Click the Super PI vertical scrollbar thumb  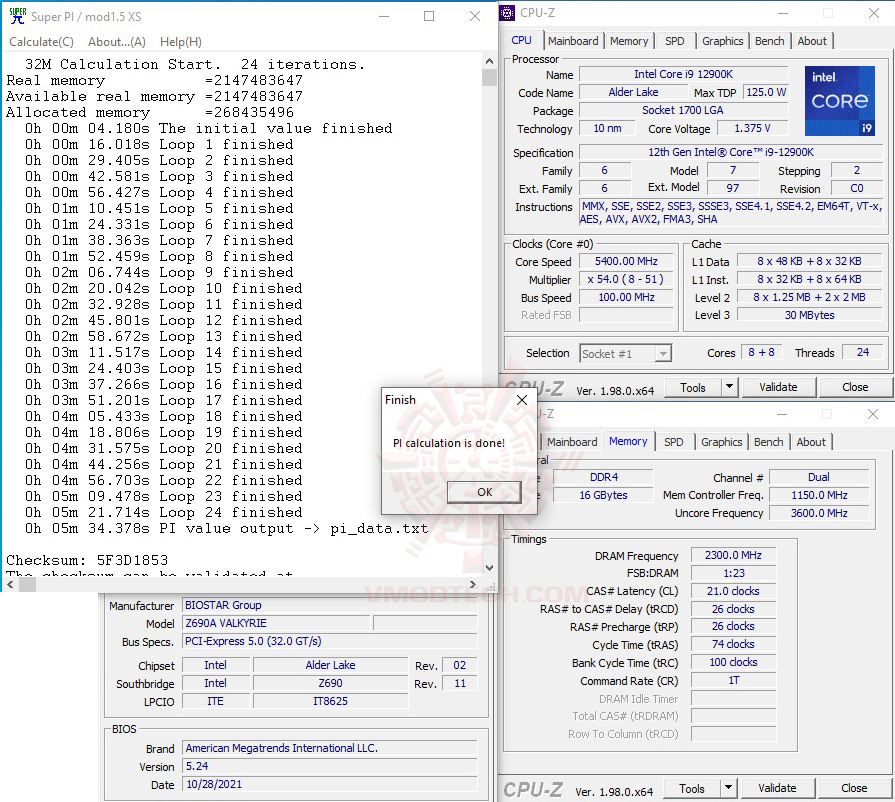(489, 77)
